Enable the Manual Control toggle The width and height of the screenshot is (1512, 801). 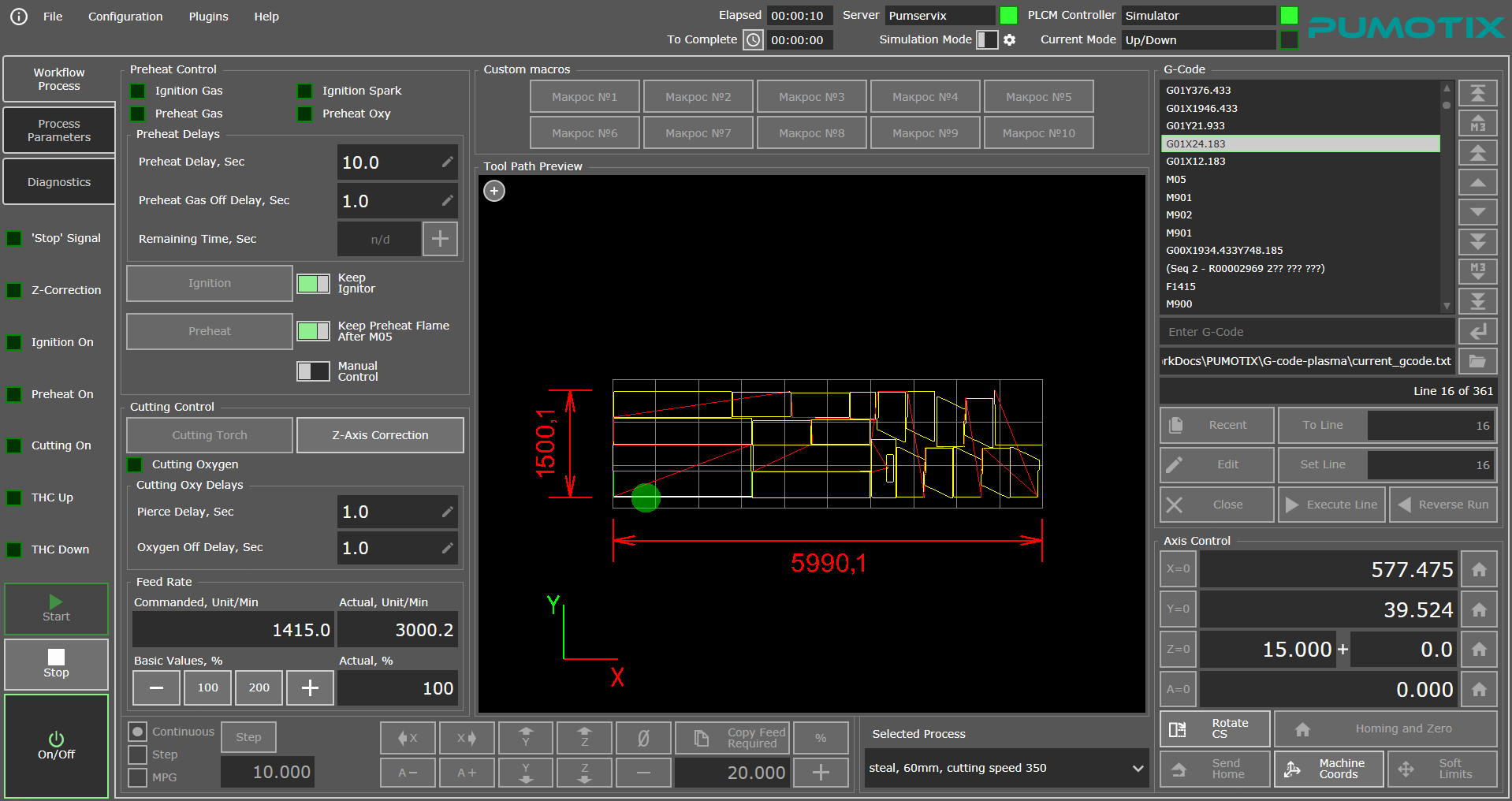point(313,371)
